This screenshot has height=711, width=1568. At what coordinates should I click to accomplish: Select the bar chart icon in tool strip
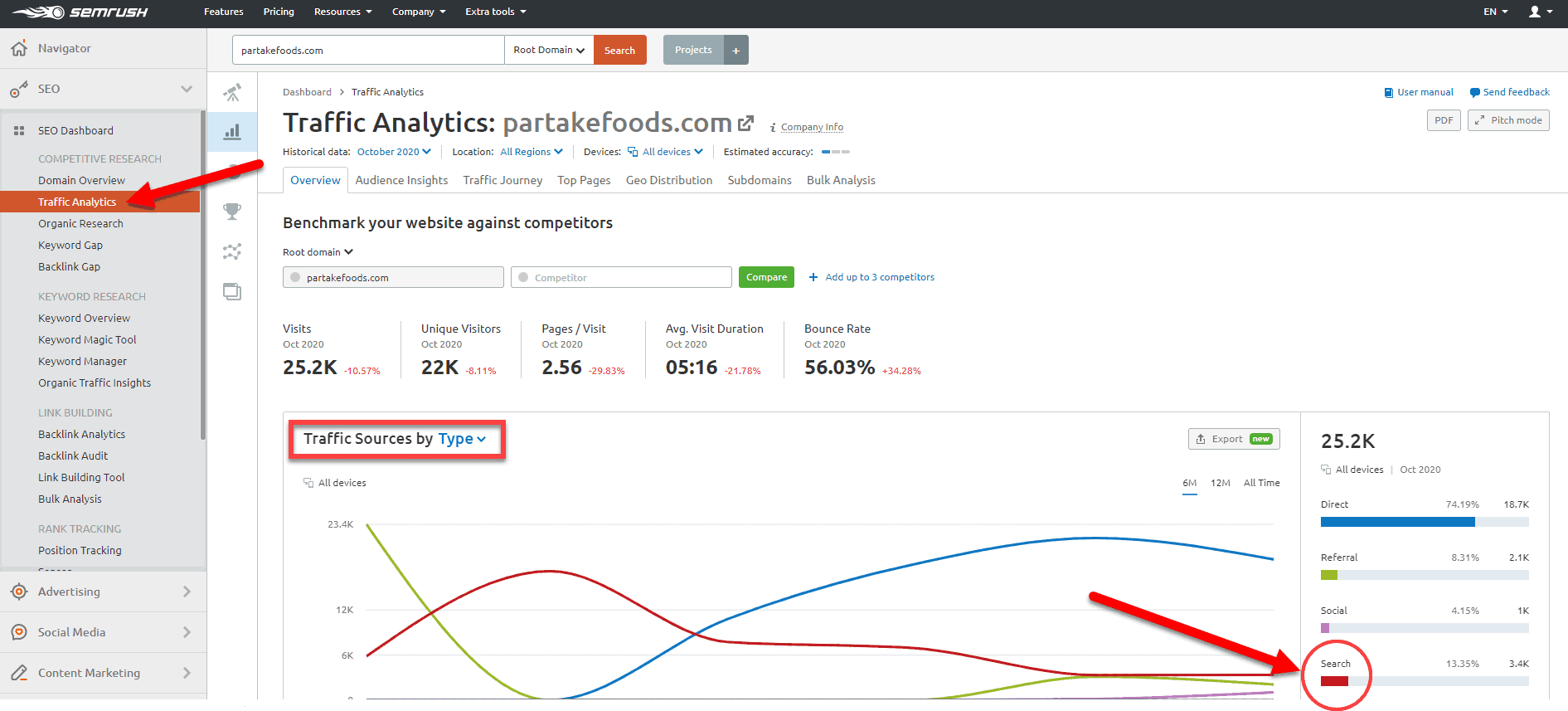[232, 131]
